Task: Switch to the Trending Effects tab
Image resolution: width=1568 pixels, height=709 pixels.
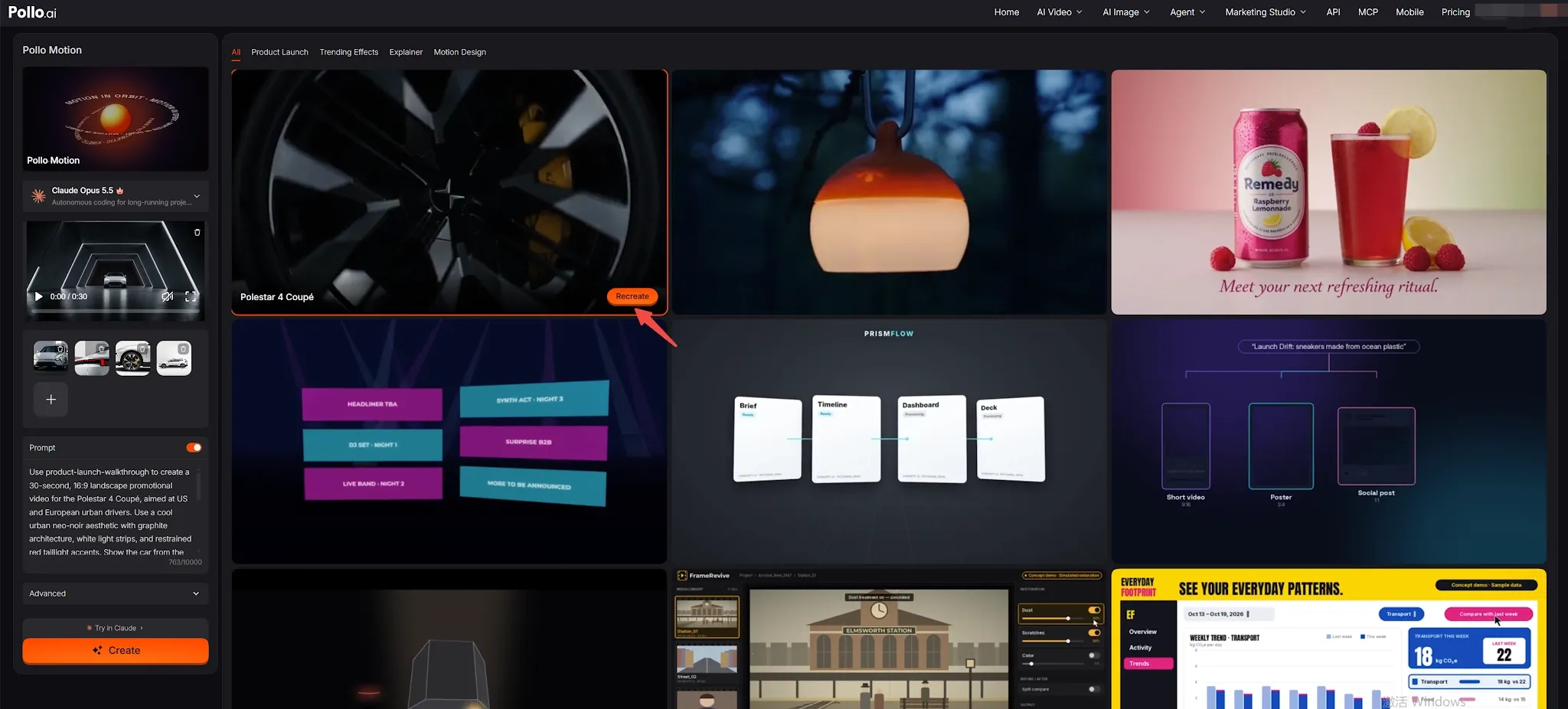Action: coord(348,52)
